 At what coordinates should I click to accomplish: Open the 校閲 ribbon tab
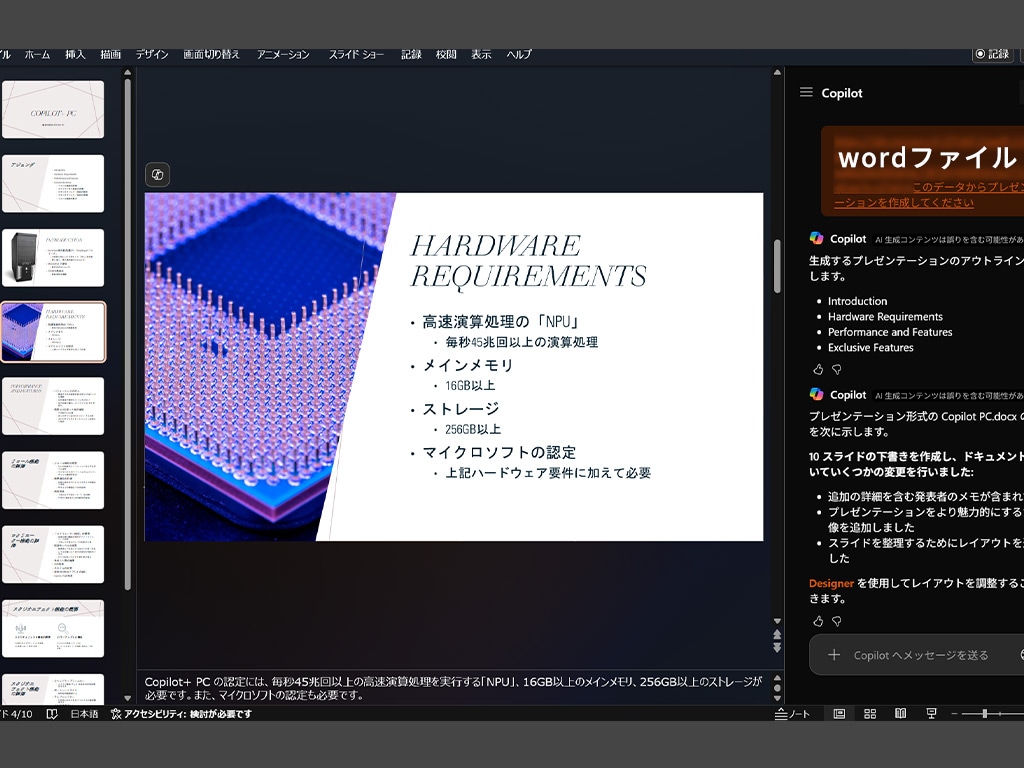(x=446, y=54)
